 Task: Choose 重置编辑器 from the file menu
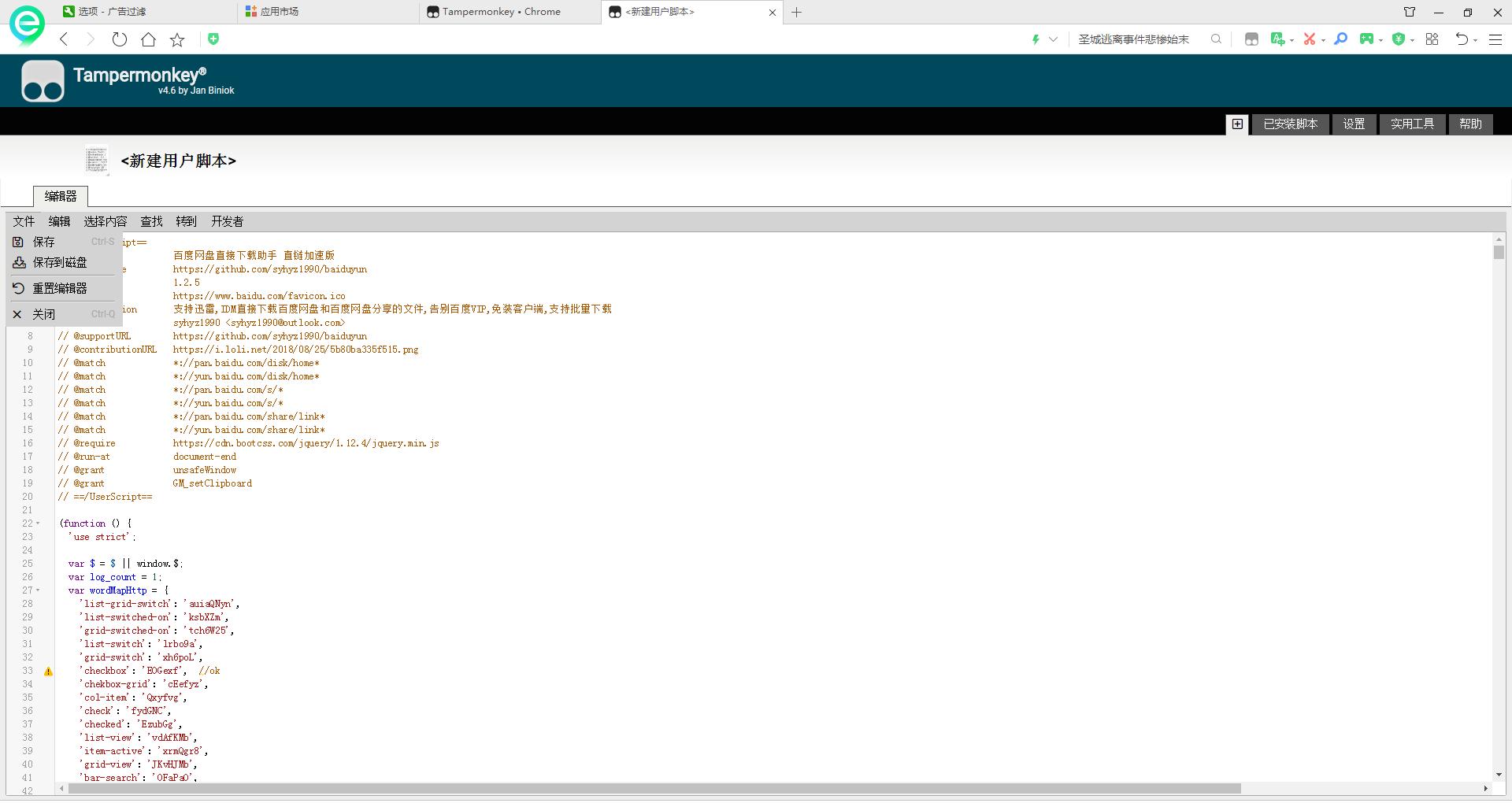[x=65, y=289]
